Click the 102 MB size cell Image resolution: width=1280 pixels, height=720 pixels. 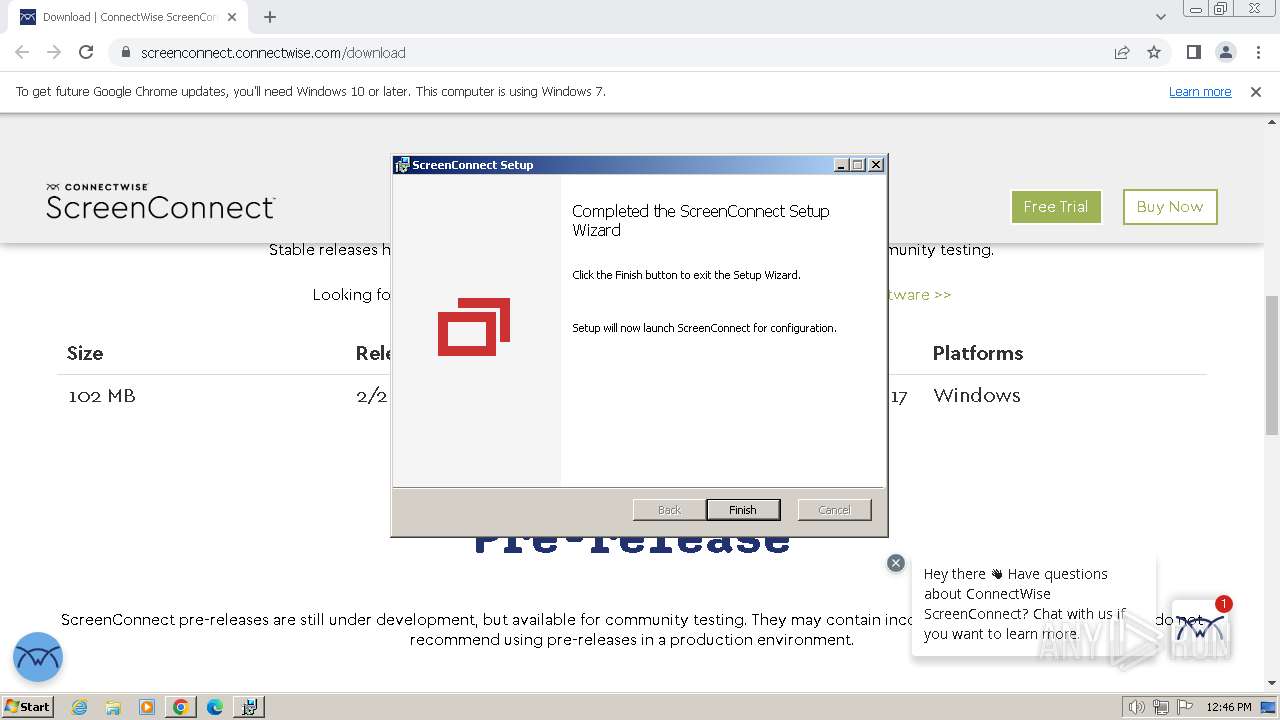click(102, 396)
